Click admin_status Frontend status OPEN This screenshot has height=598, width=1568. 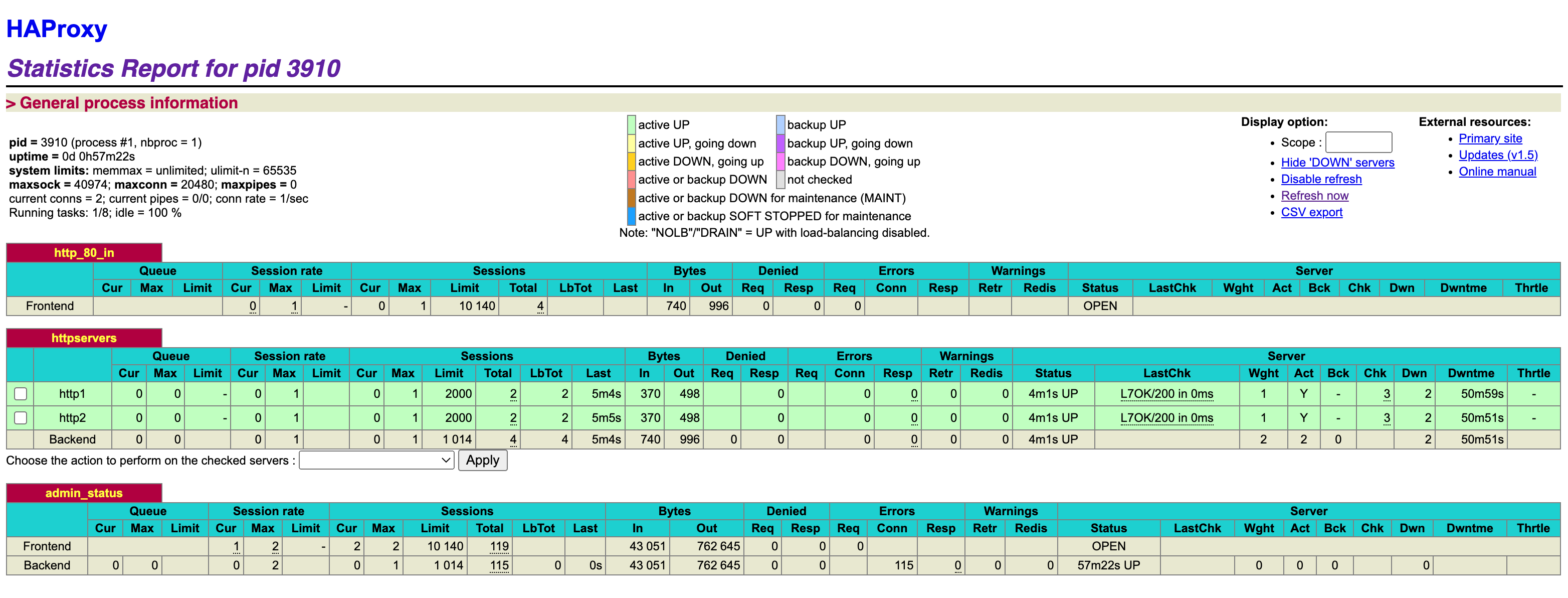point(1108,546)
